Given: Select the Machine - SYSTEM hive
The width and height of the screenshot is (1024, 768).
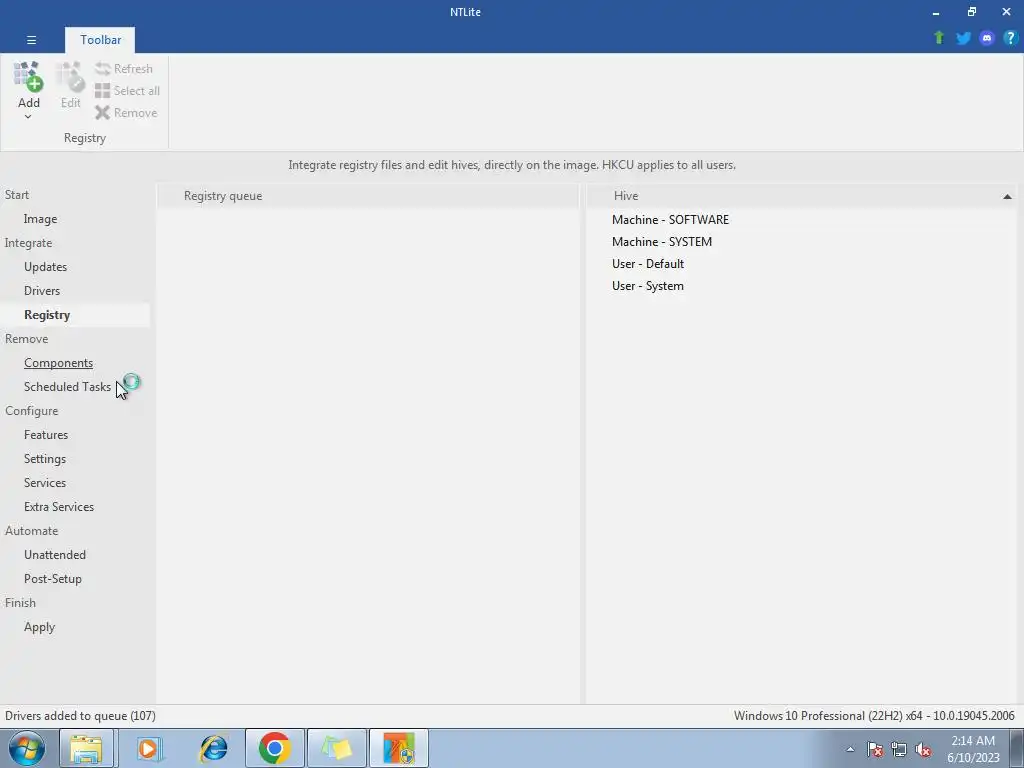Looking at the screenshot, I should pos(662,242).
